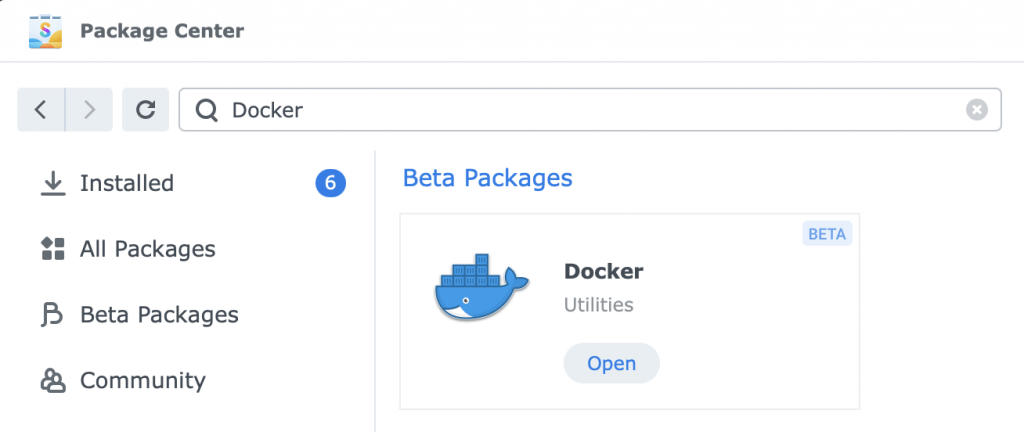Click the Installed download arrow icon
This screenshot has width=1024, height=432.
point(52,183)
